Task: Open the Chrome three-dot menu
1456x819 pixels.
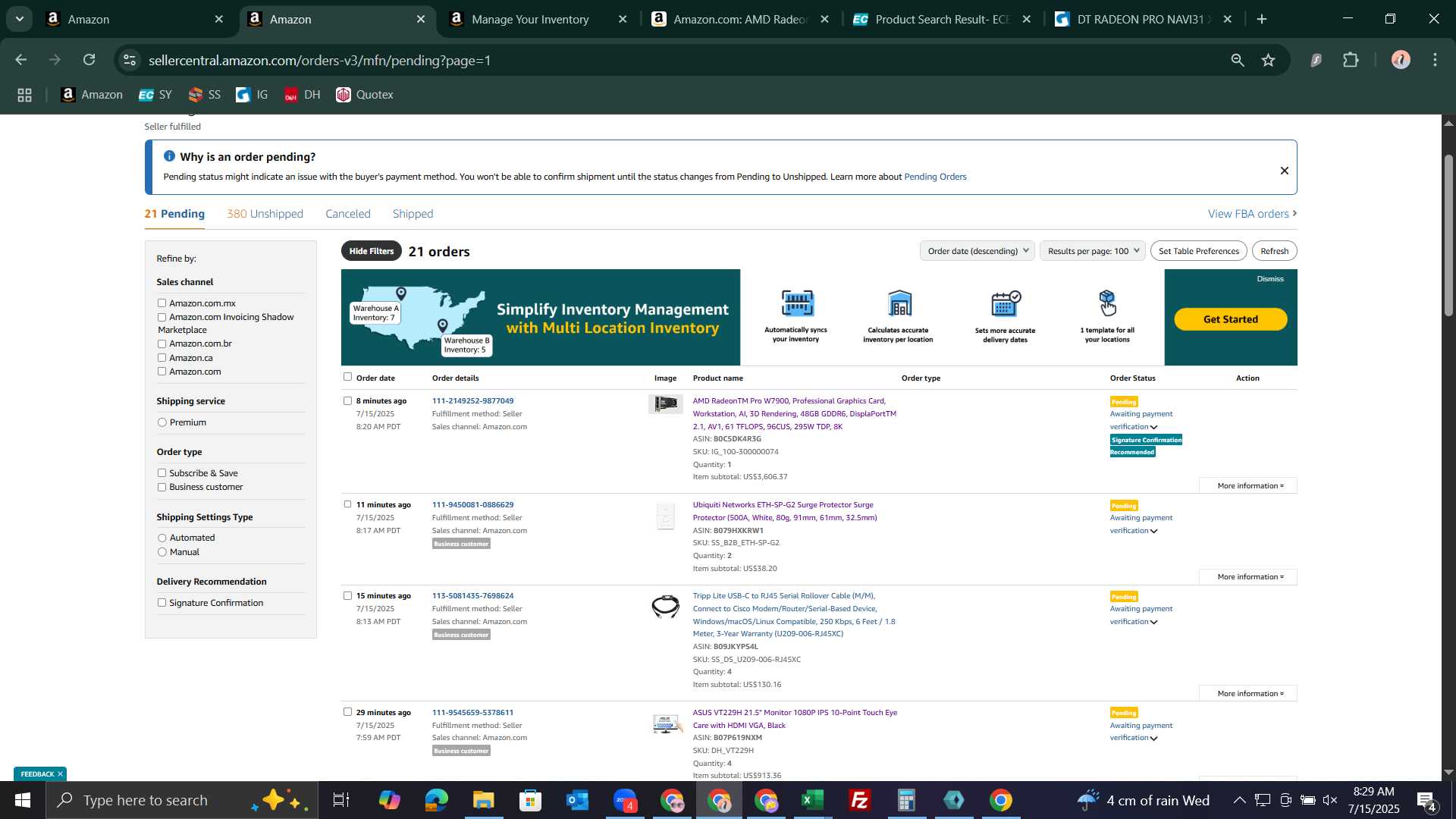Action: click(1436, 60)
